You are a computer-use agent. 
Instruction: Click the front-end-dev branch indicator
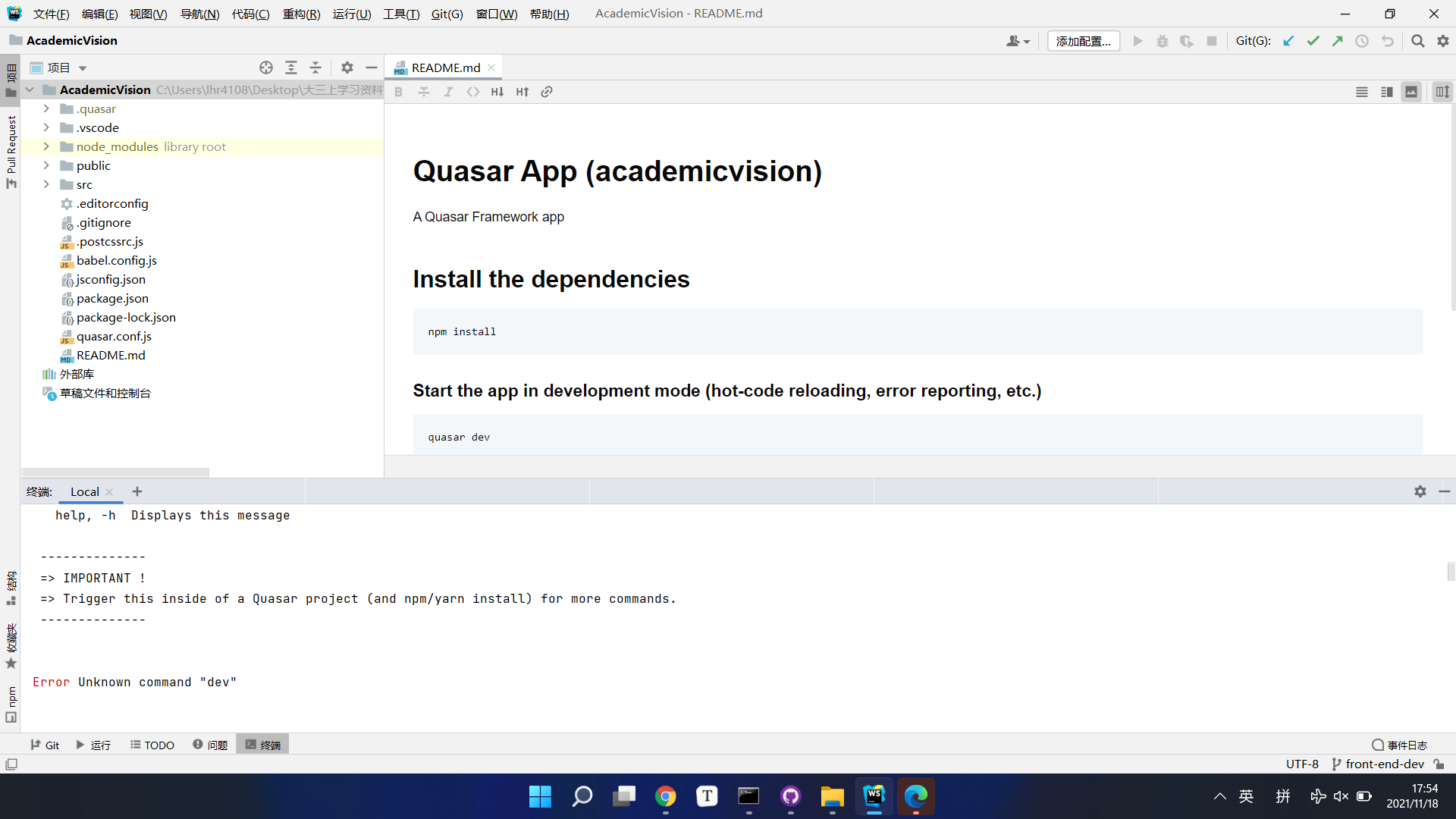[1385, 764]
